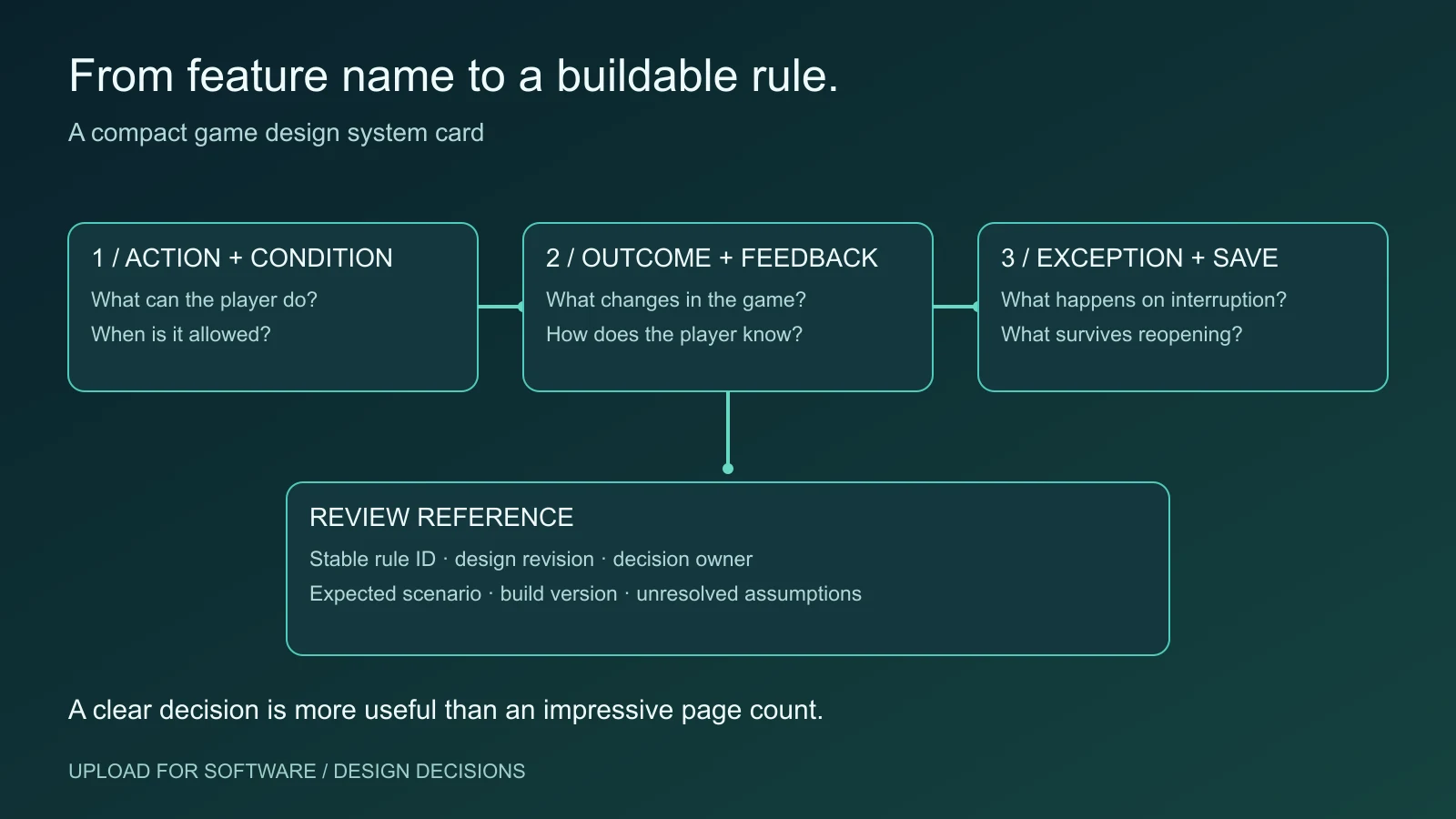Select the sentence "A clear decision is more useful…"
1456x819 pixels.
(x=446, y=710)
